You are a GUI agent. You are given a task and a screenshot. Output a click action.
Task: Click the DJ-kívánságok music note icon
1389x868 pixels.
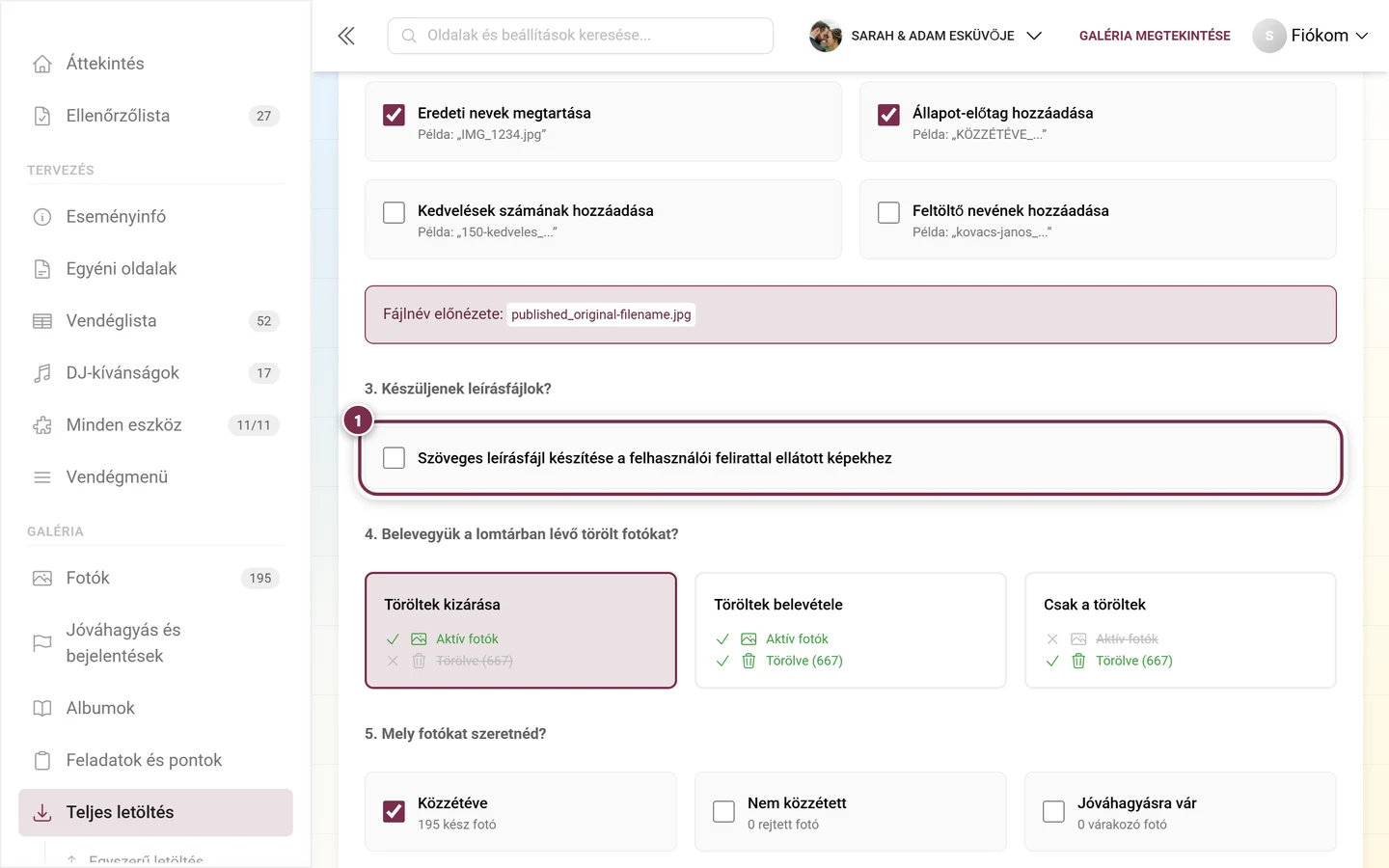42,373
